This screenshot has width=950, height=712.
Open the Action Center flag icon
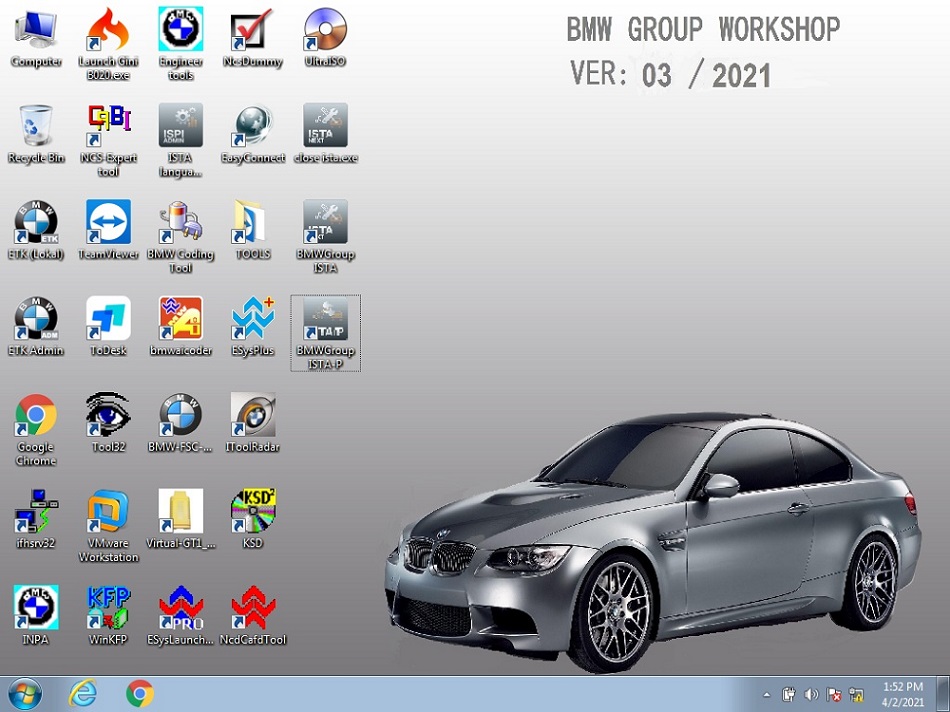[x=834, y=694]
